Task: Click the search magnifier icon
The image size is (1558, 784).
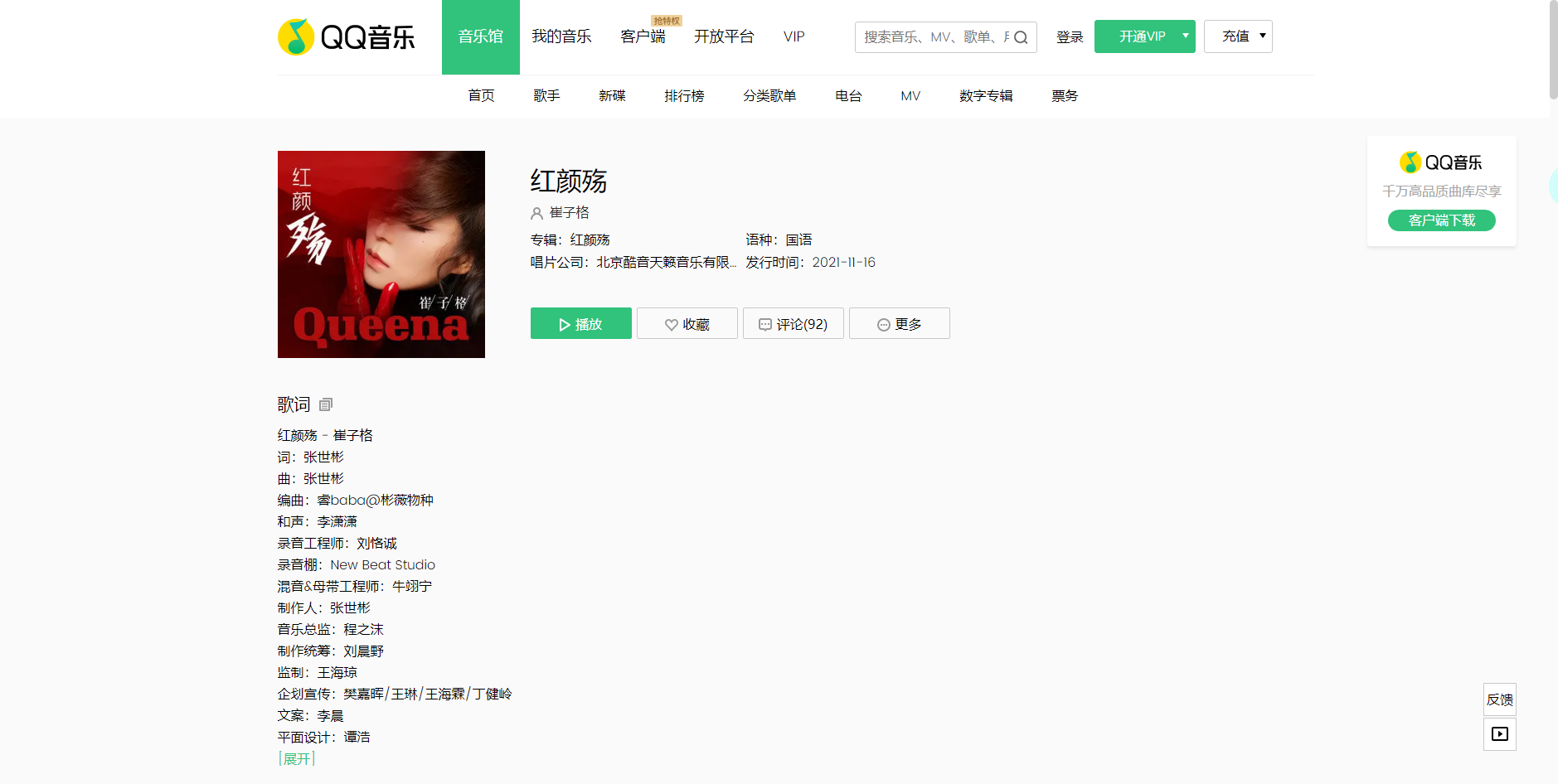Action: click(1021, 37)
